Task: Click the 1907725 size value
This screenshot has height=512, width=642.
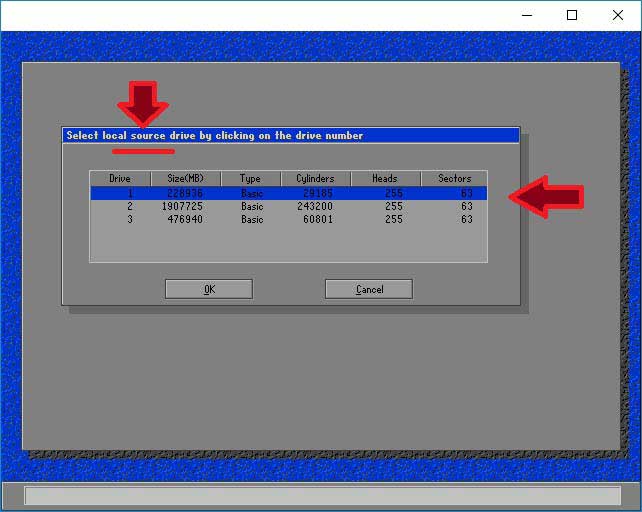Action: click(x=186, y=206)
